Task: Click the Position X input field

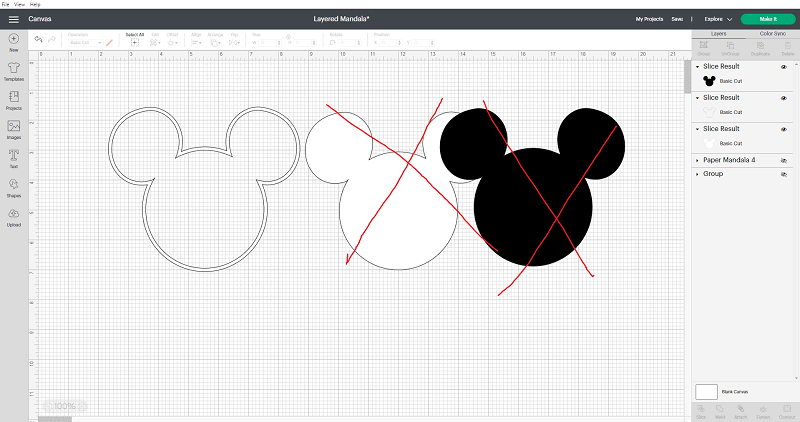Action: point(391,43)
